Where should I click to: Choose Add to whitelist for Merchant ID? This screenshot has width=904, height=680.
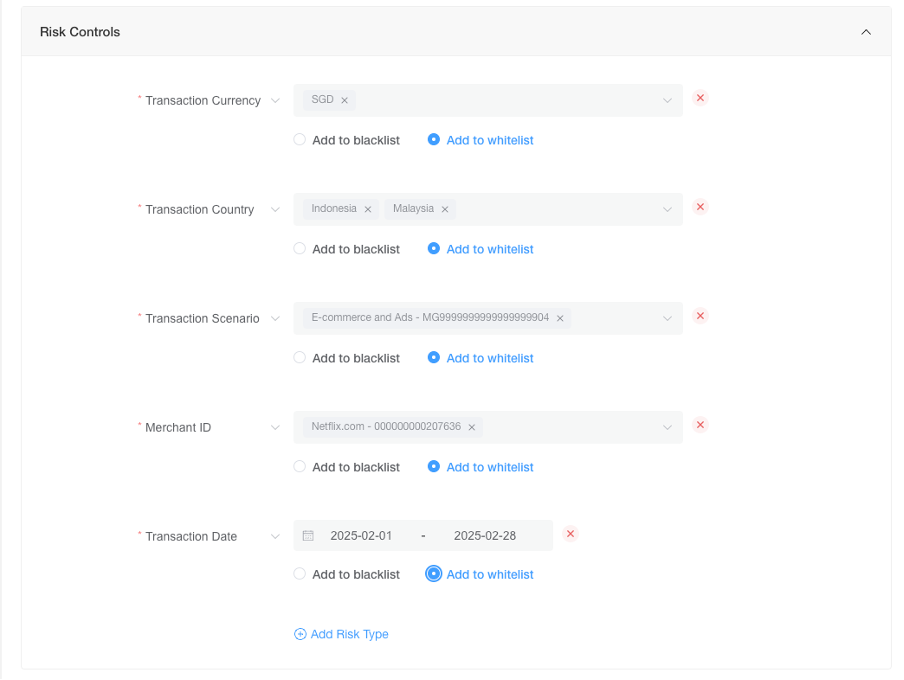(480, 467)
